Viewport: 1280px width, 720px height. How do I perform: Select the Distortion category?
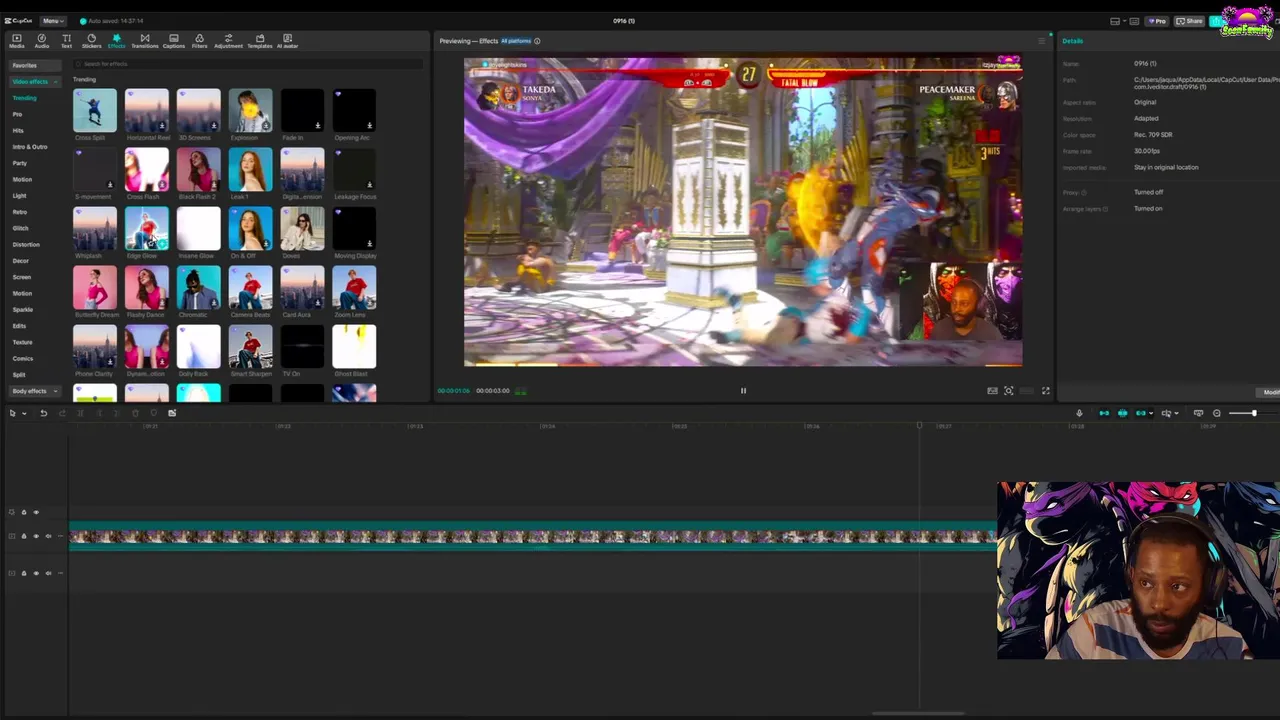tap(26, 244)
